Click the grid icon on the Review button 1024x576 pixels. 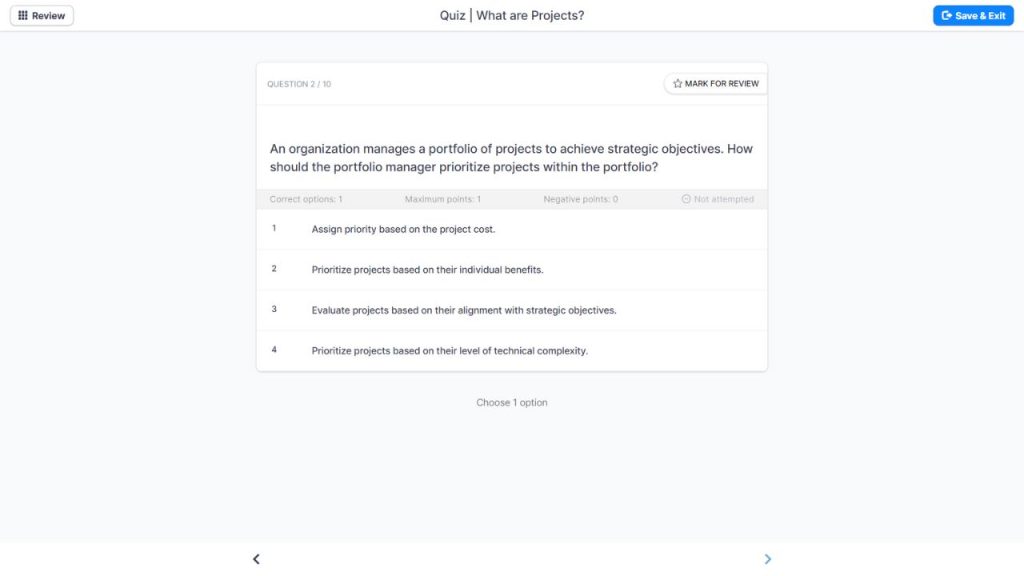pos(24,15)
